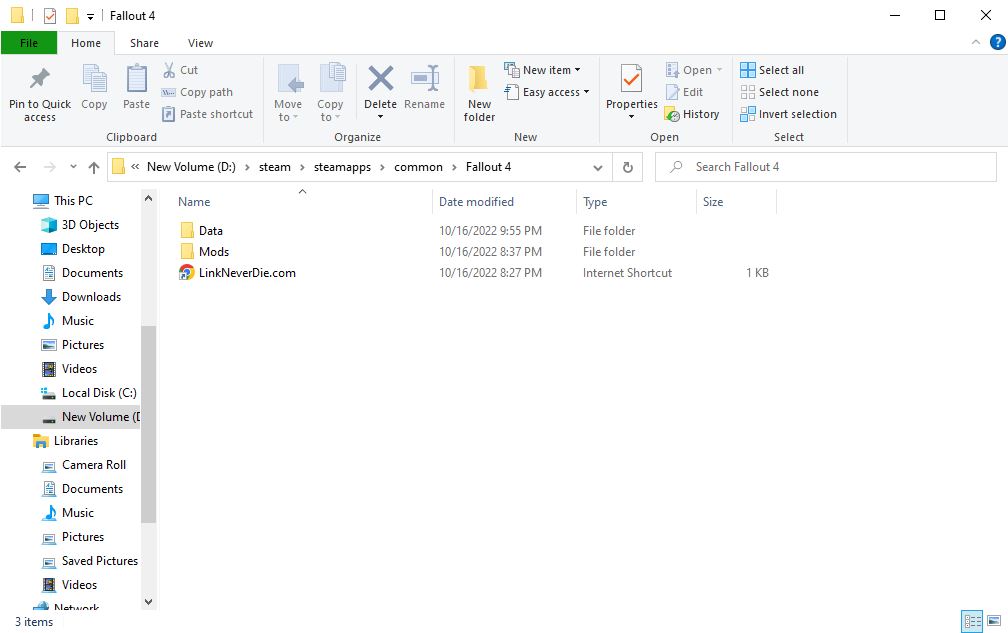The image size is (1008, 633).
Task: Click Select none
Action: coord(780,91)
